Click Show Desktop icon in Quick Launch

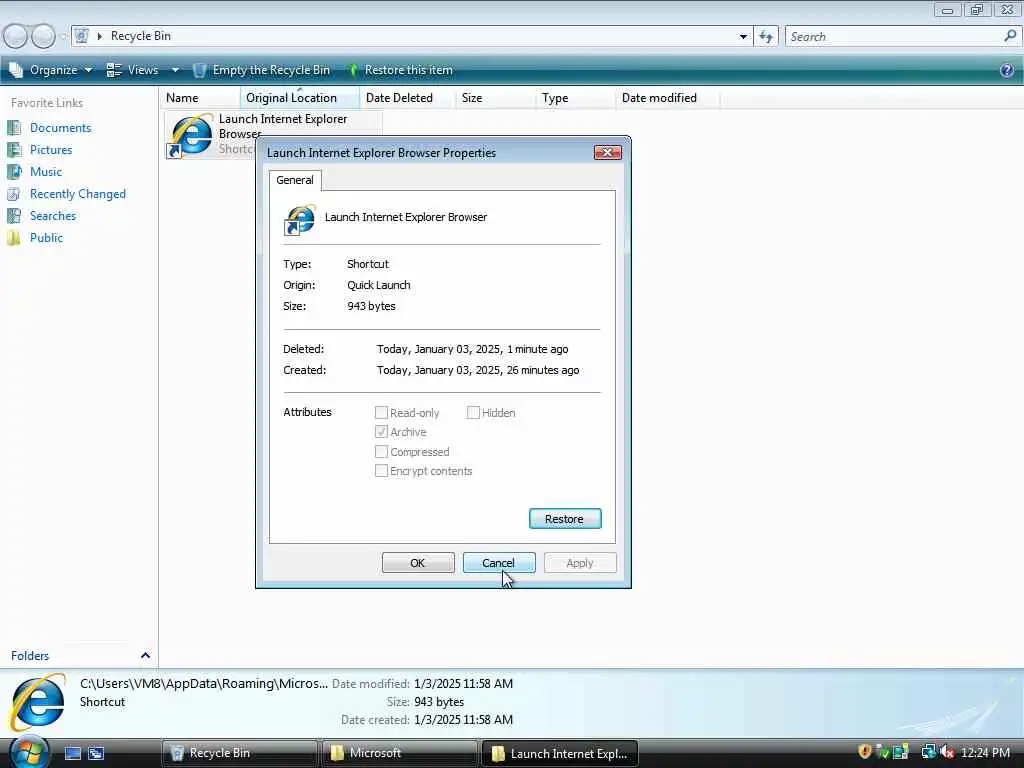tap(73, 753)
